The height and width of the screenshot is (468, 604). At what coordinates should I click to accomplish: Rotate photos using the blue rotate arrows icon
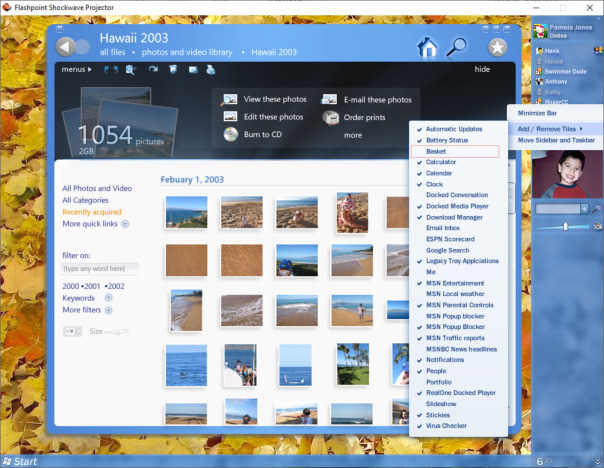pos(111,70)
